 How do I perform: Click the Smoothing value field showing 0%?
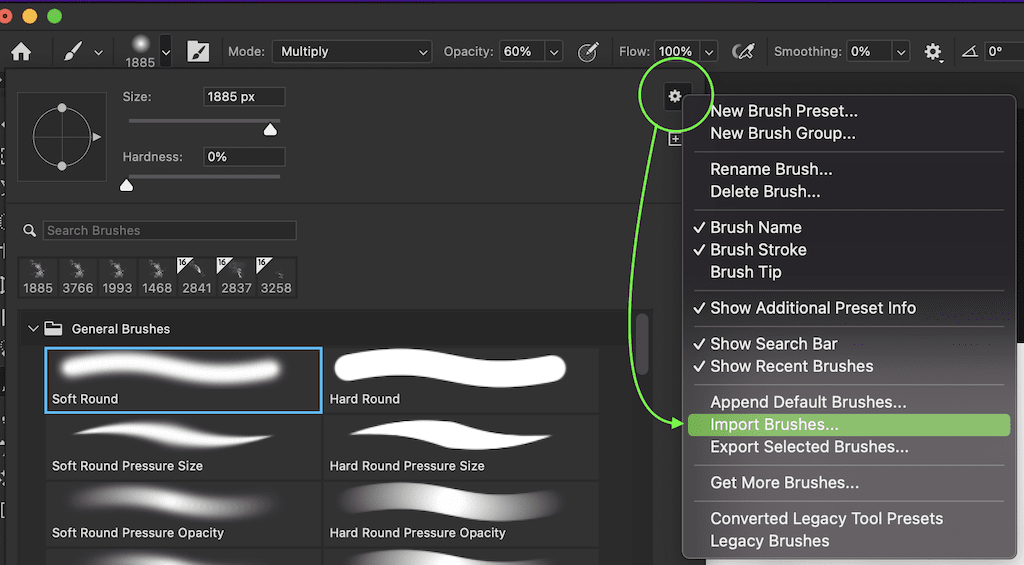[869, 52]
